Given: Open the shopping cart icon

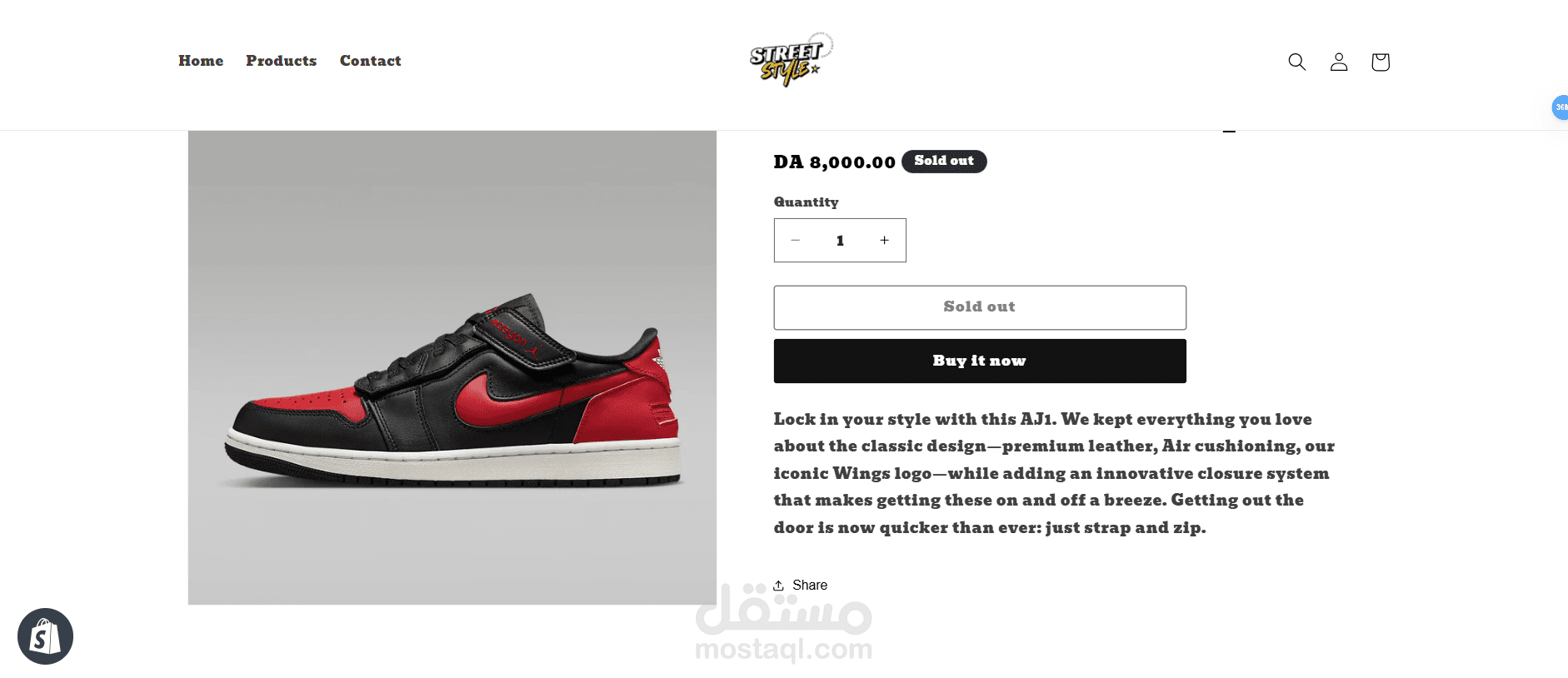Looking at the screenshot, I should coord(1381,62).
